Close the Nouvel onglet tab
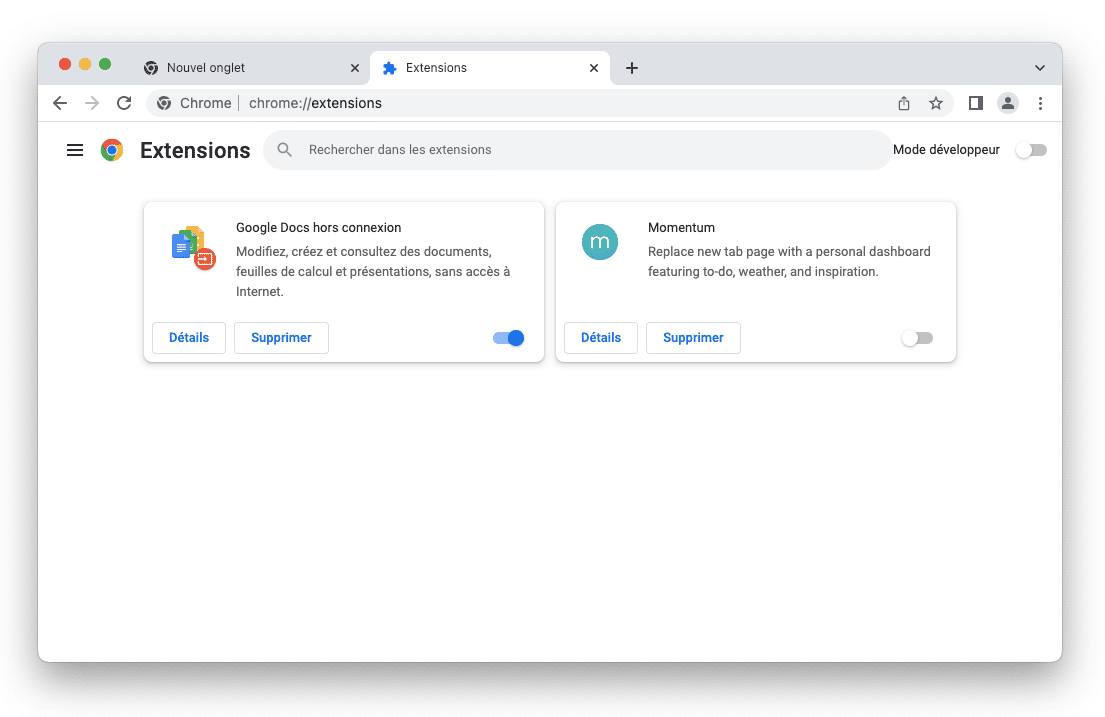This screenshot has width=1105, height=717. 354,68
